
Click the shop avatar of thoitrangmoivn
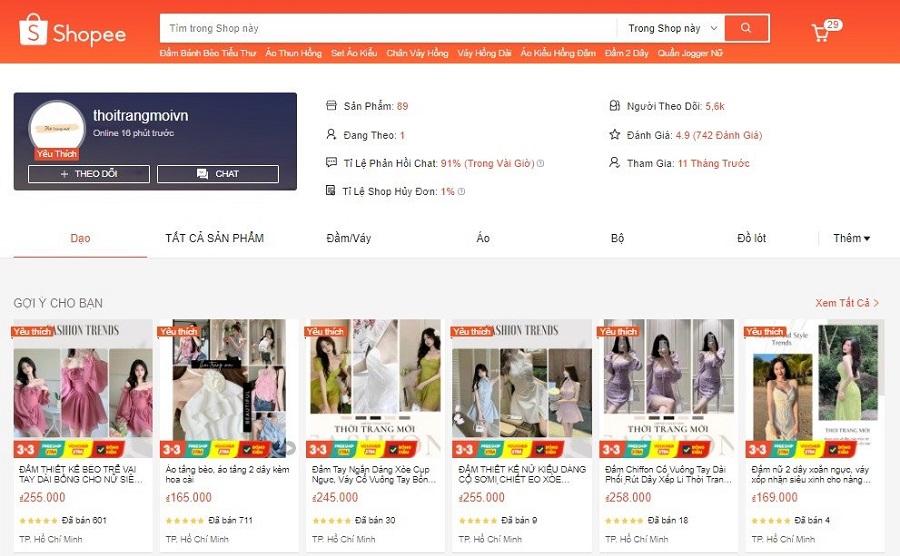pyautogui.click(x=57, y=128)
